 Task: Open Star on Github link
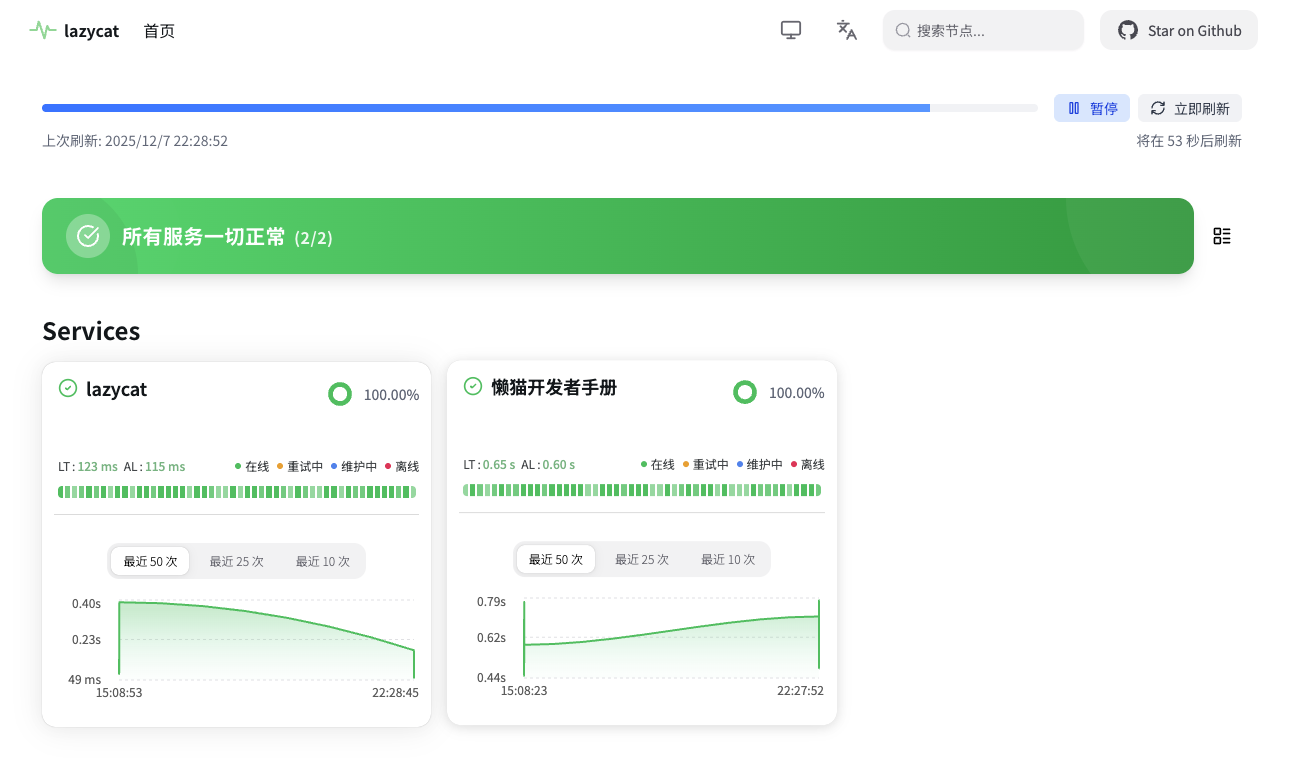(x=1179, y=30)
